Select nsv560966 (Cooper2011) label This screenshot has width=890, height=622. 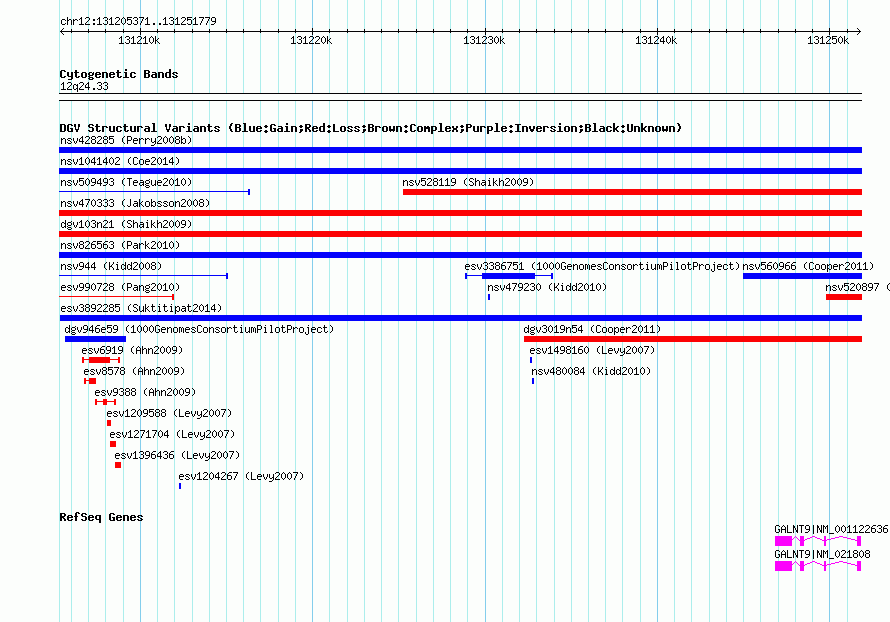point(808,266)
